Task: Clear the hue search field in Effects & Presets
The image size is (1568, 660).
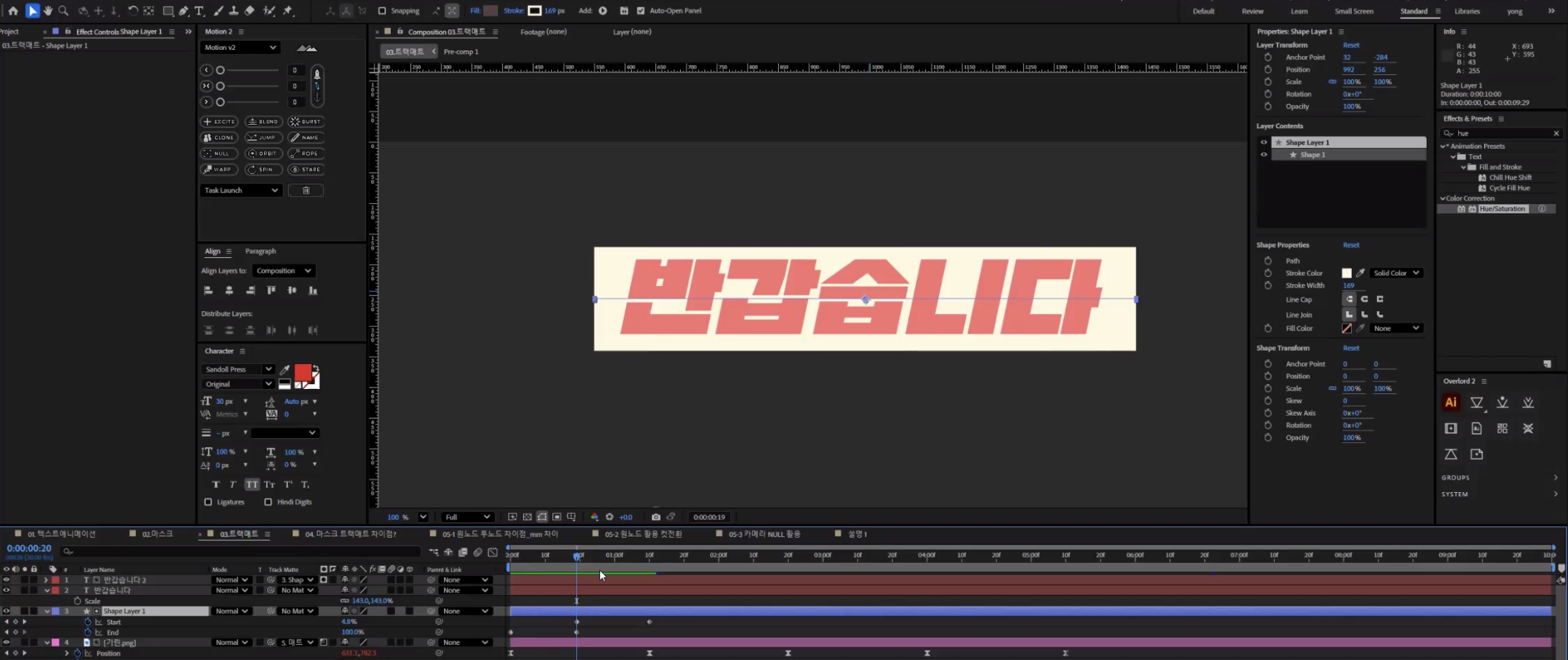Action: pyautogui.click(x=1556, y=134)
